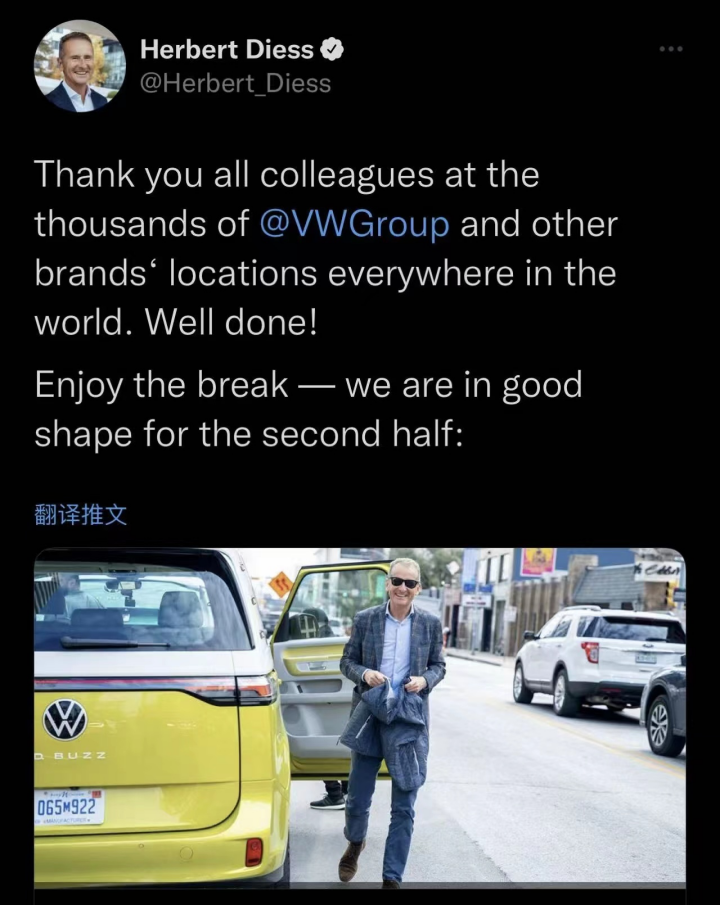Follow the @VWGroup mention link
This screenshot has height=905, width=720.
[355, 224]
